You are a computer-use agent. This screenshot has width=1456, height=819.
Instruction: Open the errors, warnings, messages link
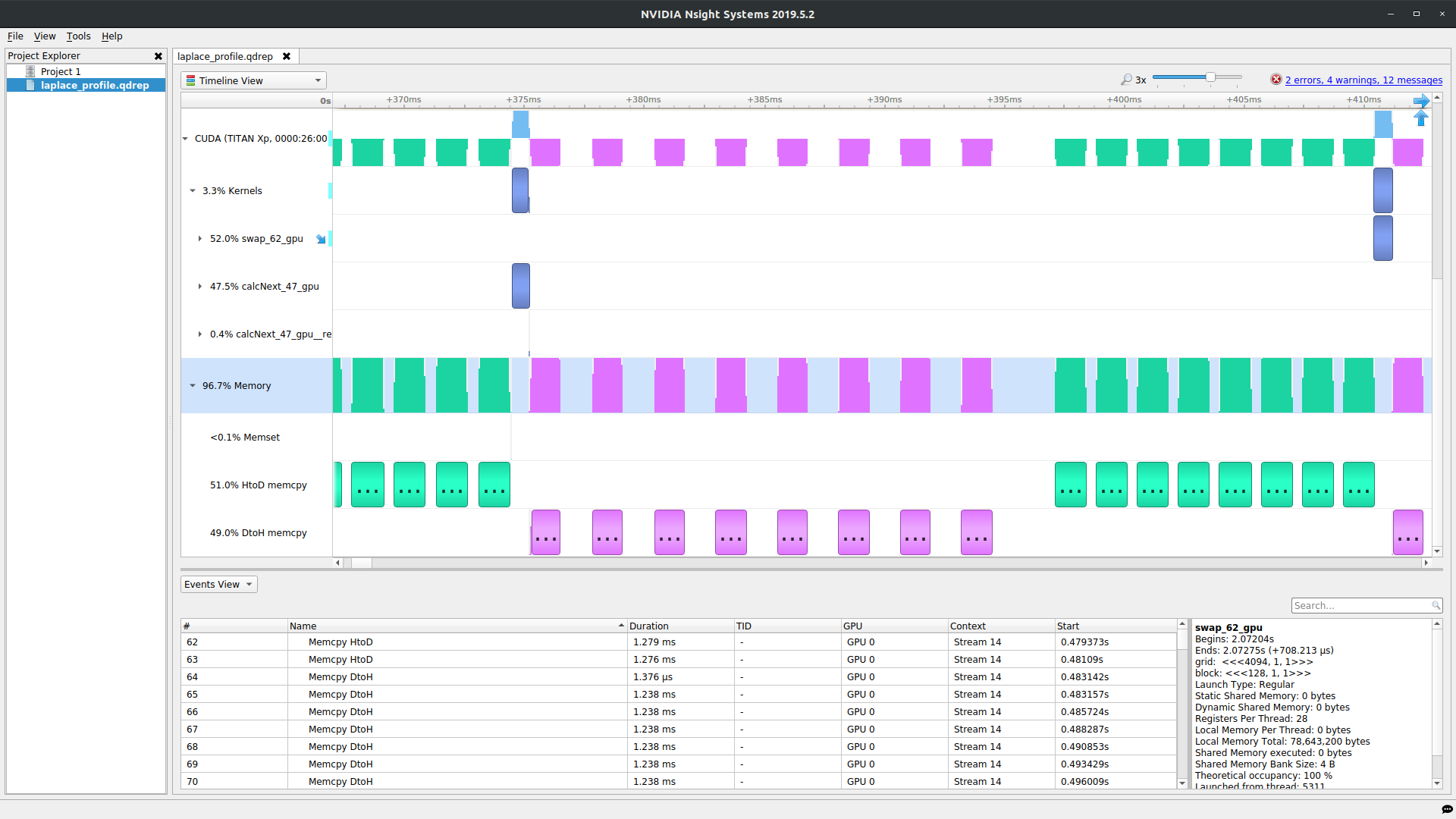coord(1363,80)
